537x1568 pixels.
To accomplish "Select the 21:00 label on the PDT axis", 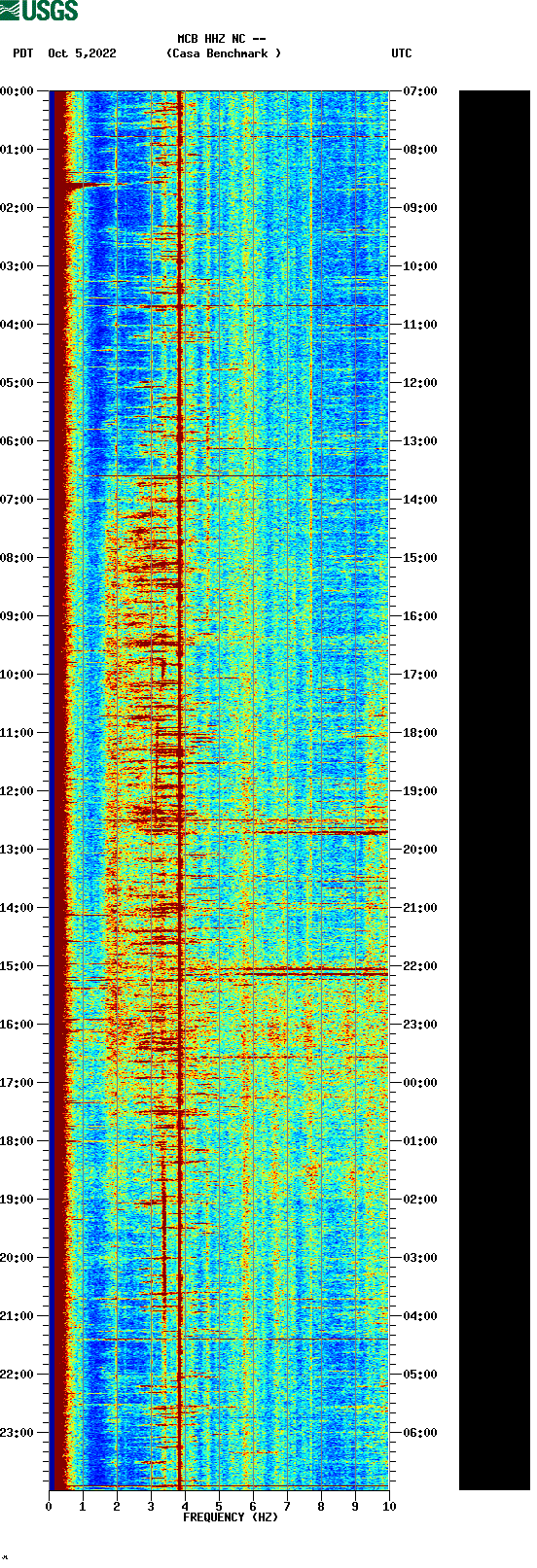I will click(x=17, y=1316).
